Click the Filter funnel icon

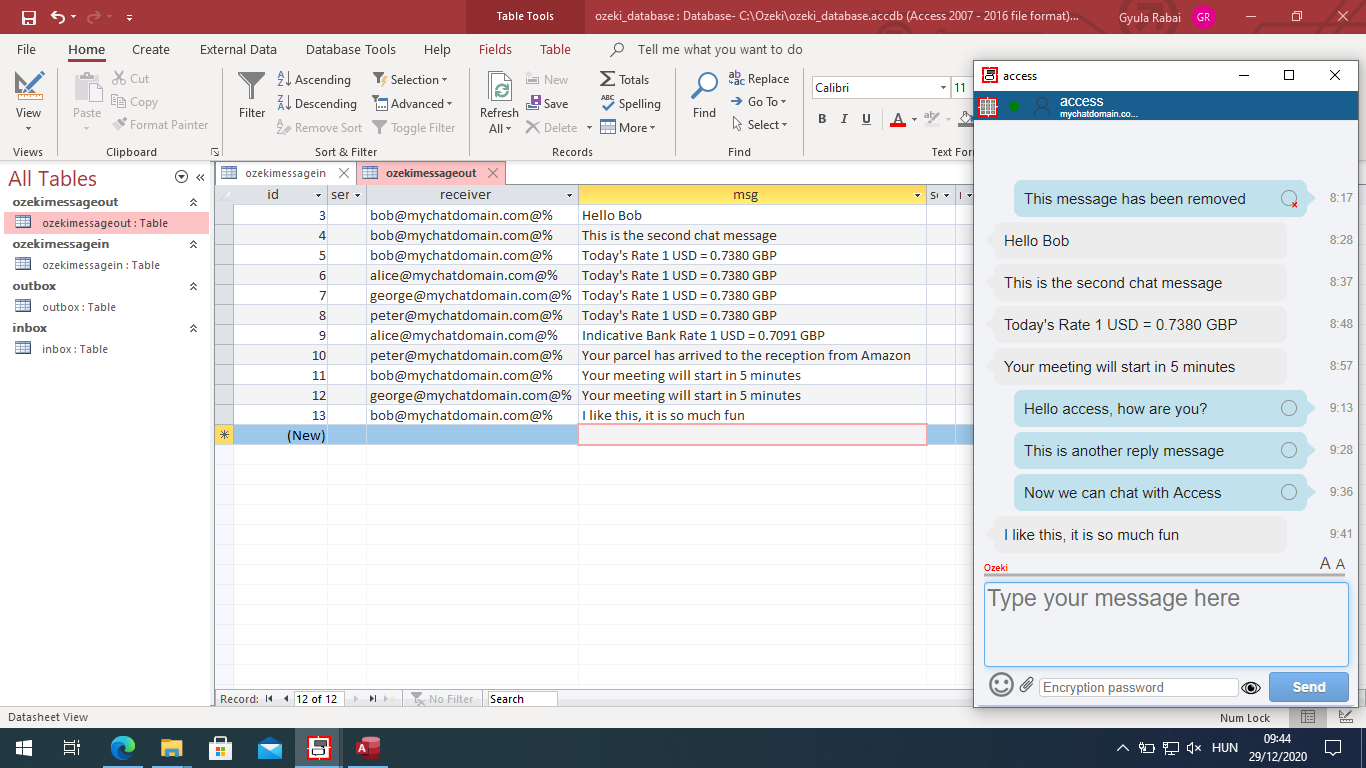252,88
